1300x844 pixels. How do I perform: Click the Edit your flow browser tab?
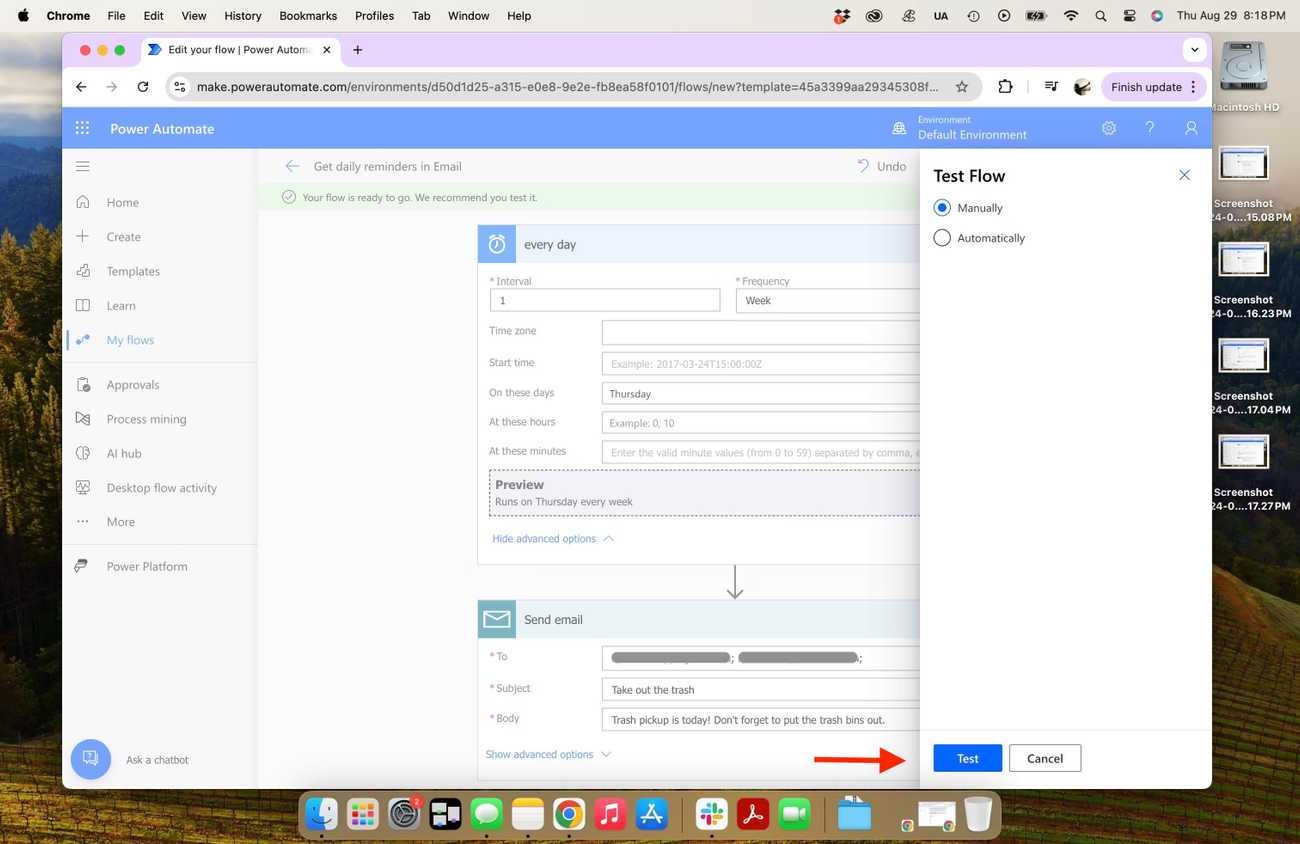tap(240, 50)
